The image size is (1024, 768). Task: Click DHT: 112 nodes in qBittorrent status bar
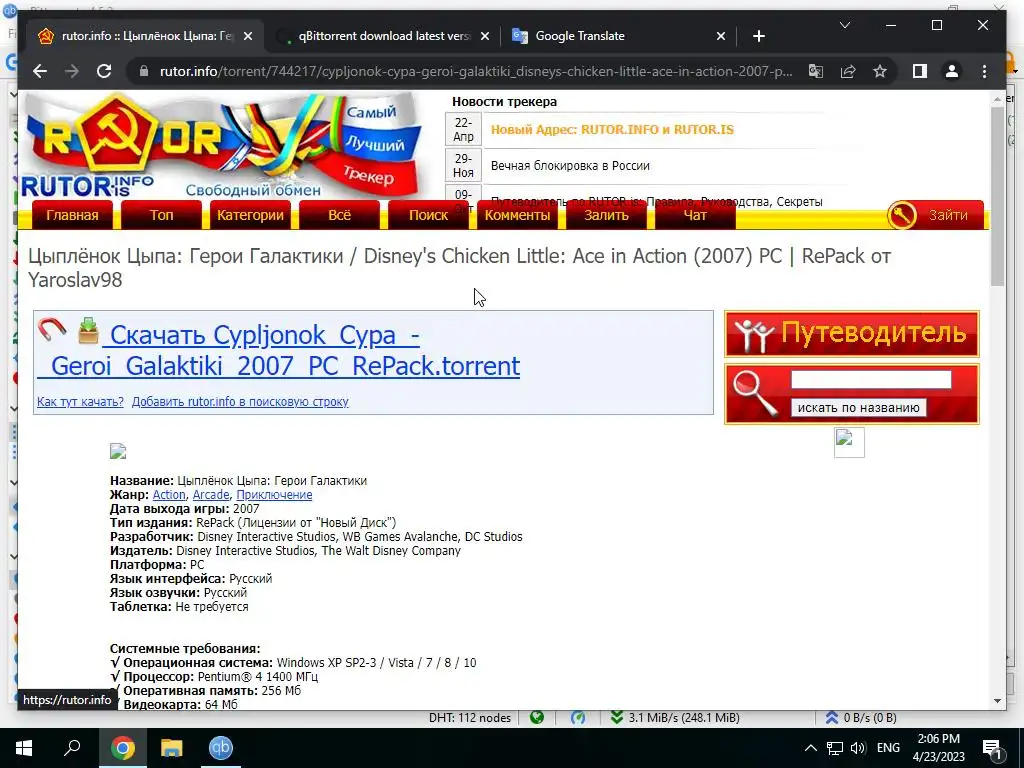point(470,718)
